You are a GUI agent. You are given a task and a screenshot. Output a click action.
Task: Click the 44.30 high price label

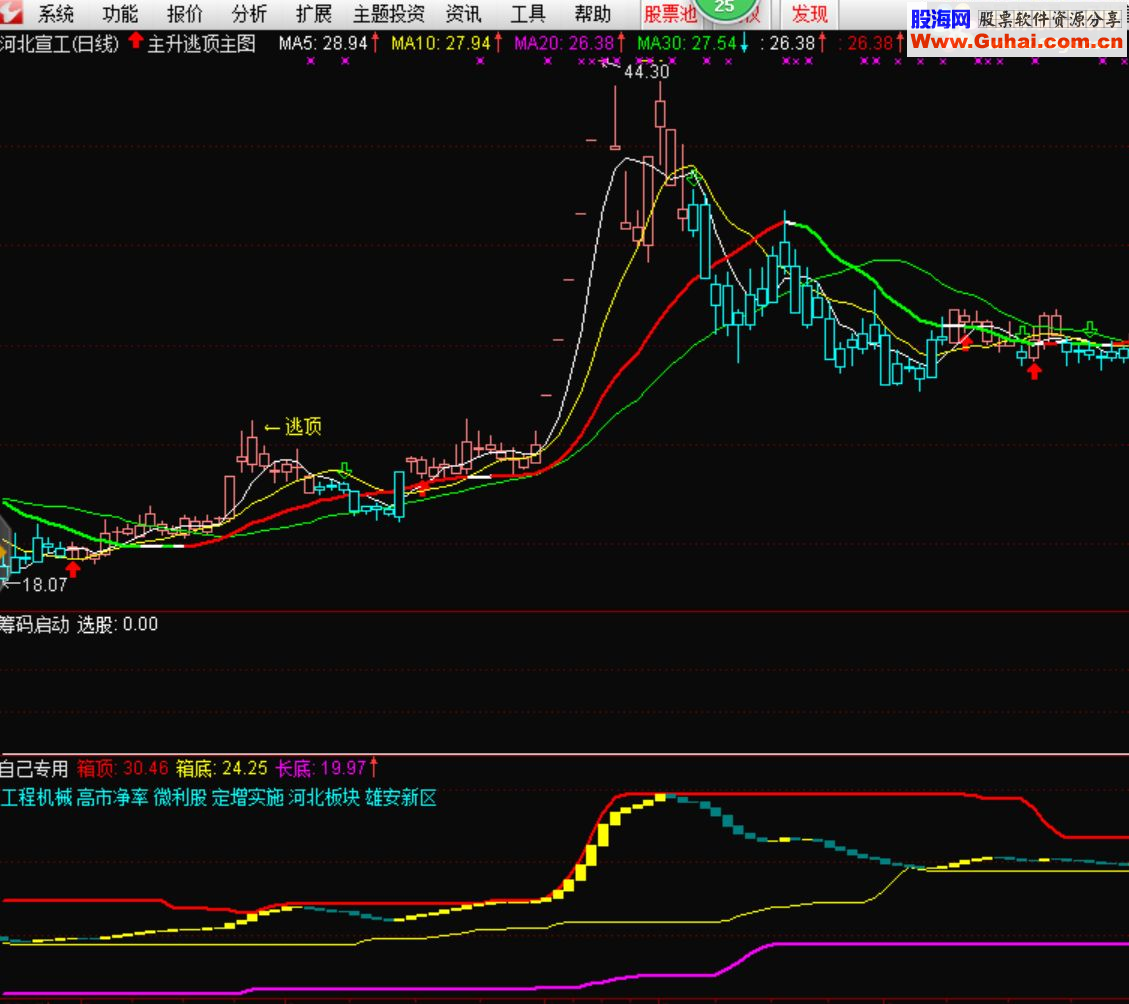[x=647, y=72]
